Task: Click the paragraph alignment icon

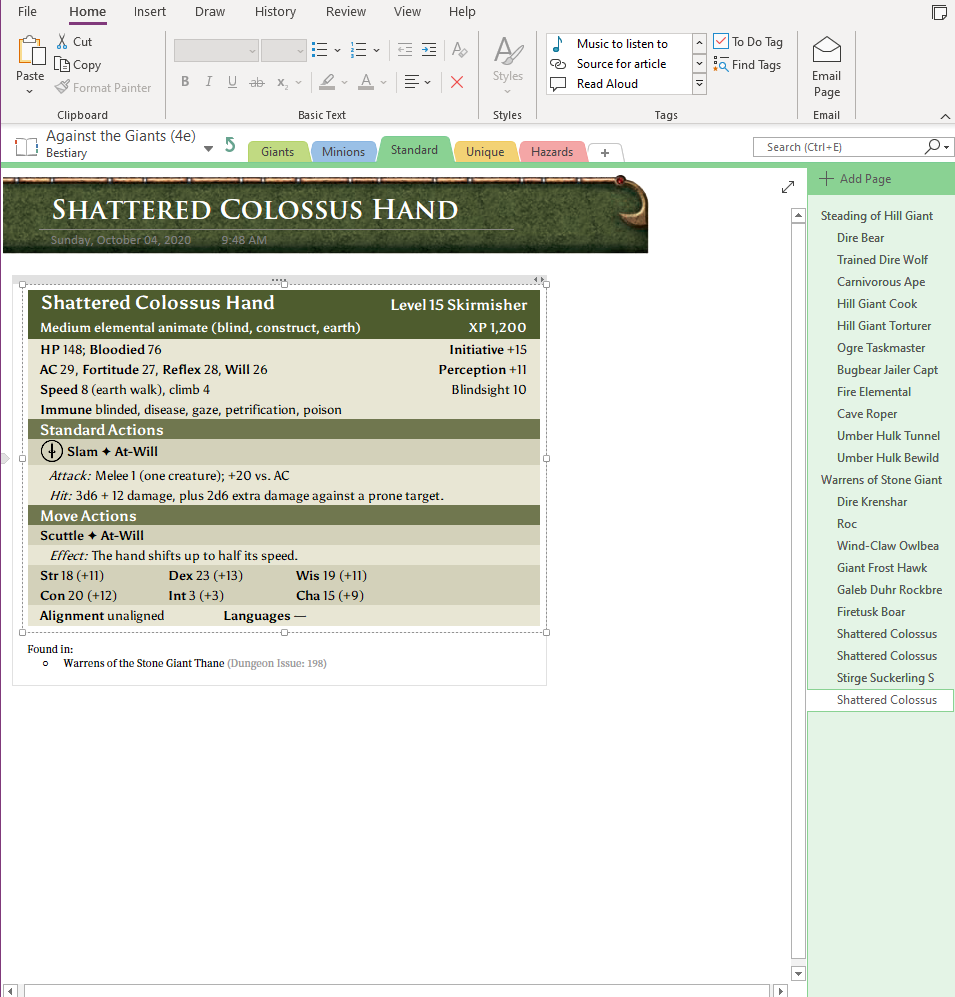Action: pyautogui.click(x=411, y=82)
